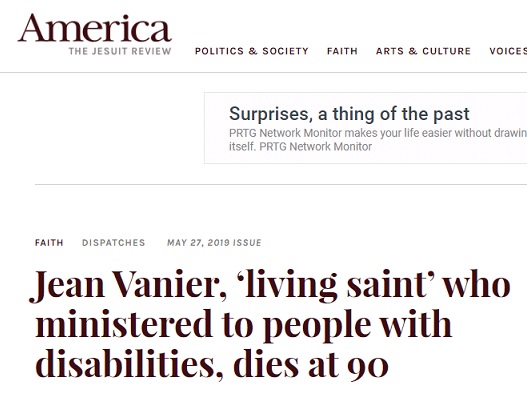
Task: Click 'ministered to people with' headline line
Action: [243, 325]
